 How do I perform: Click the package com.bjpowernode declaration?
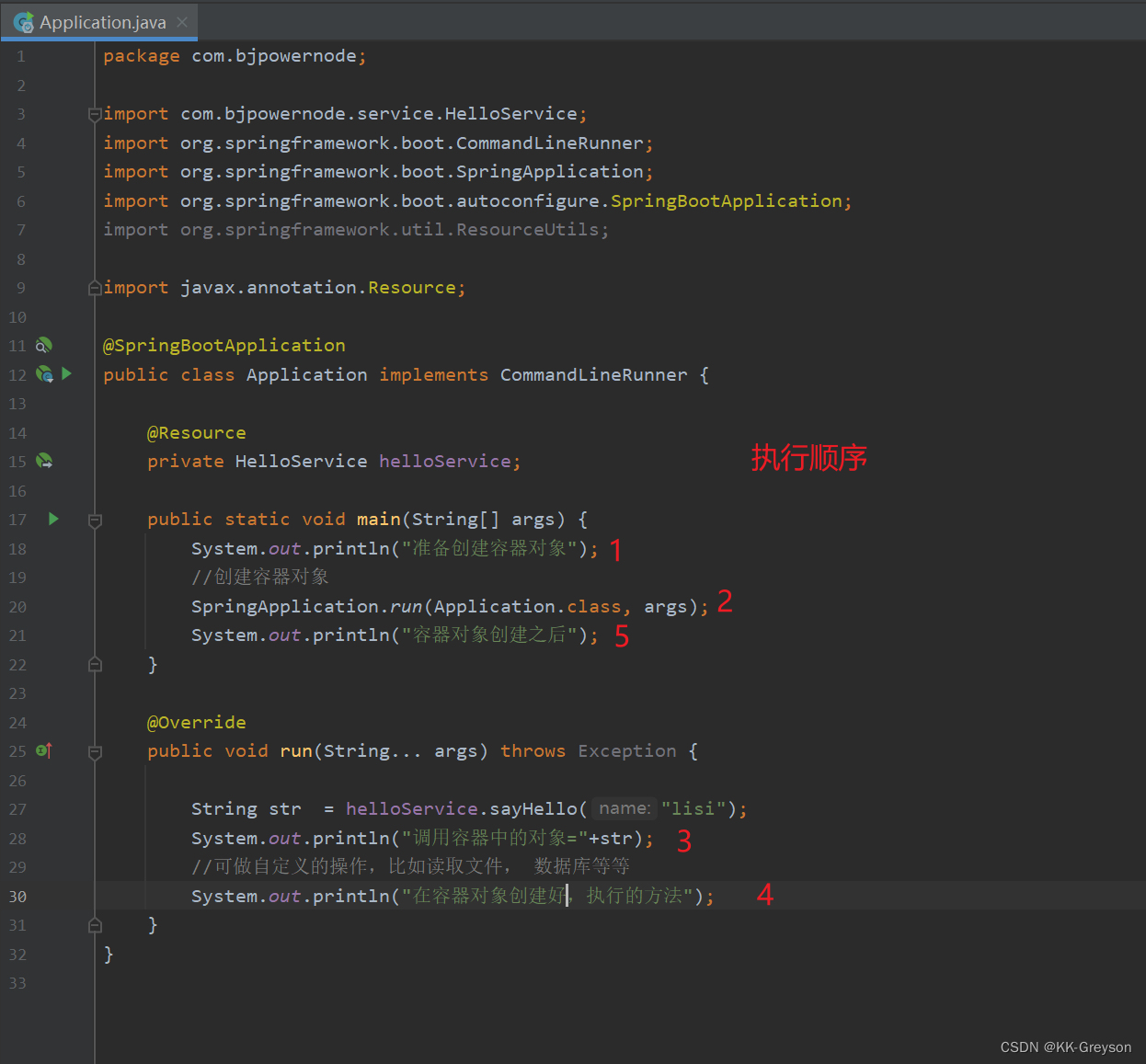tap(235, 56)
